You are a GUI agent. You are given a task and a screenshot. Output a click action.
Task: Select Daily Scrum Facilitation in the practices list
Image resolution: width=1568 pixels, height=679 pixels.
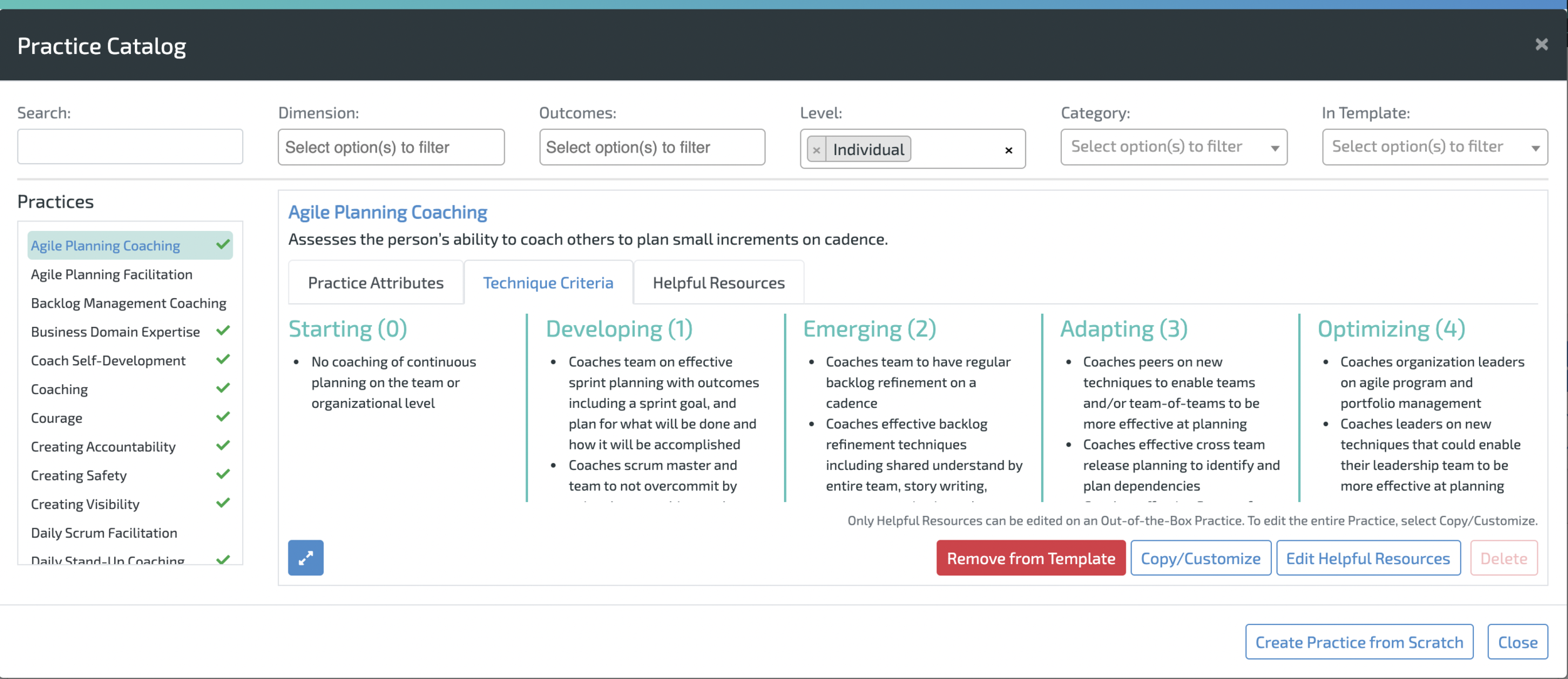pyautogui.click(x=103, y=532)
